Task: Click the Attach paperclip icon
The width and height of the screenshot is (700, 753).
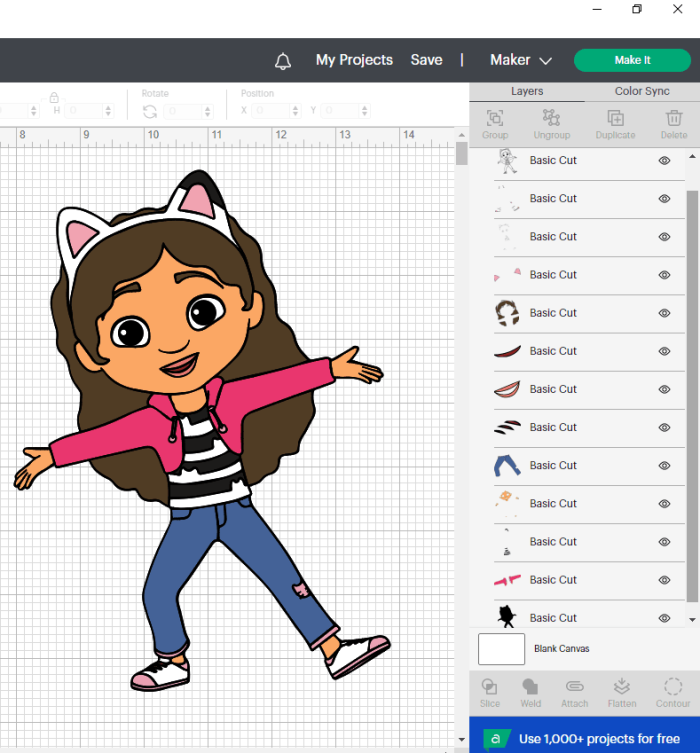Action: point(574,693)
